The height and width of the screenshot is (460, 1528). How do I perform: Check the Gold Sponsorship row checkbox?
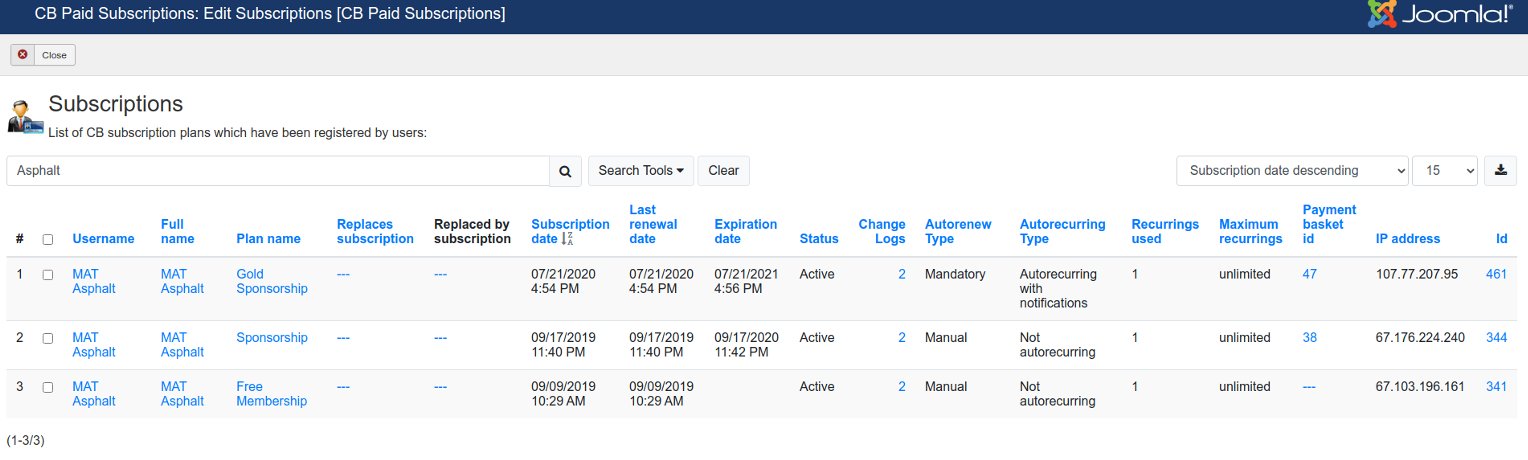(47, 274)
